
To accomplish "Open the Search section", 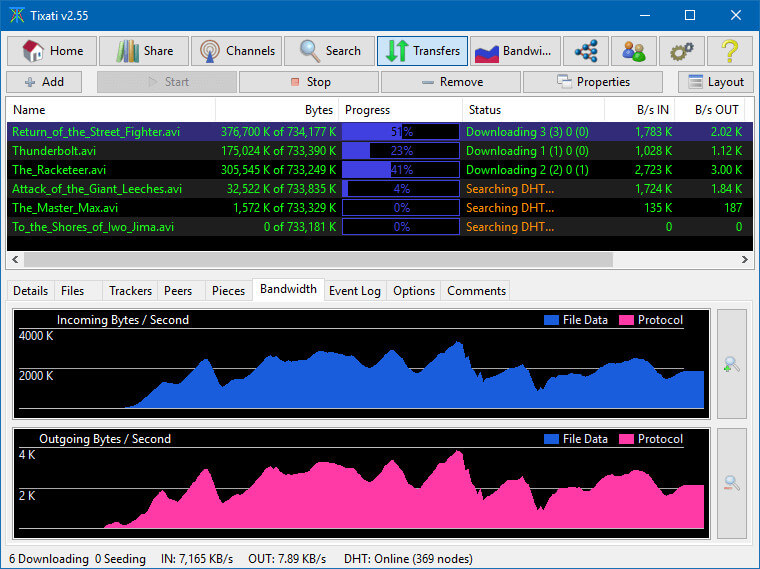I will (x=329, y=51).
